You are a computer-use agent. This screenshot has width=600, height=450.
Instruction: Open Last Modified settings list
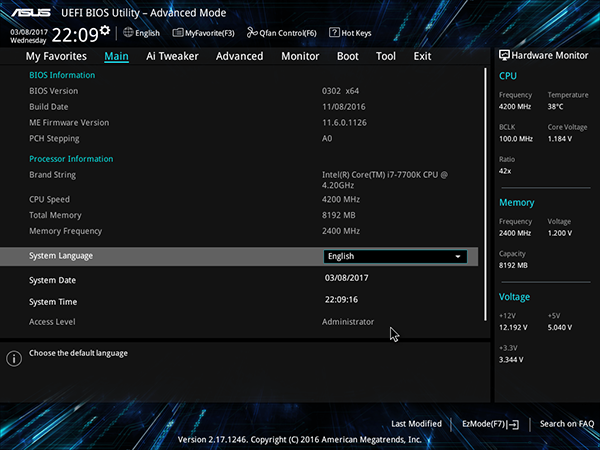[416, 424]
